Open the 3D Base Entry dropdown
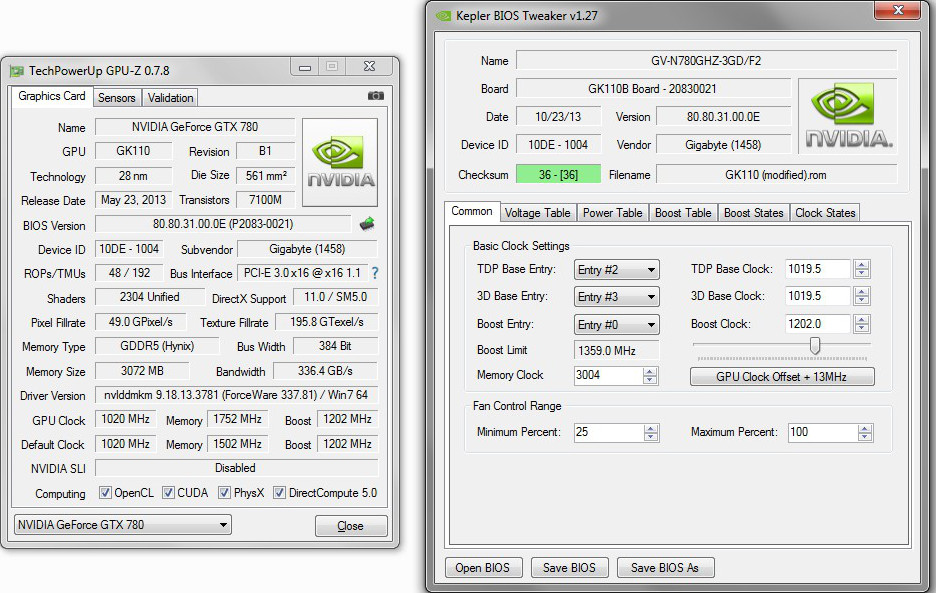 click(617, 297)
